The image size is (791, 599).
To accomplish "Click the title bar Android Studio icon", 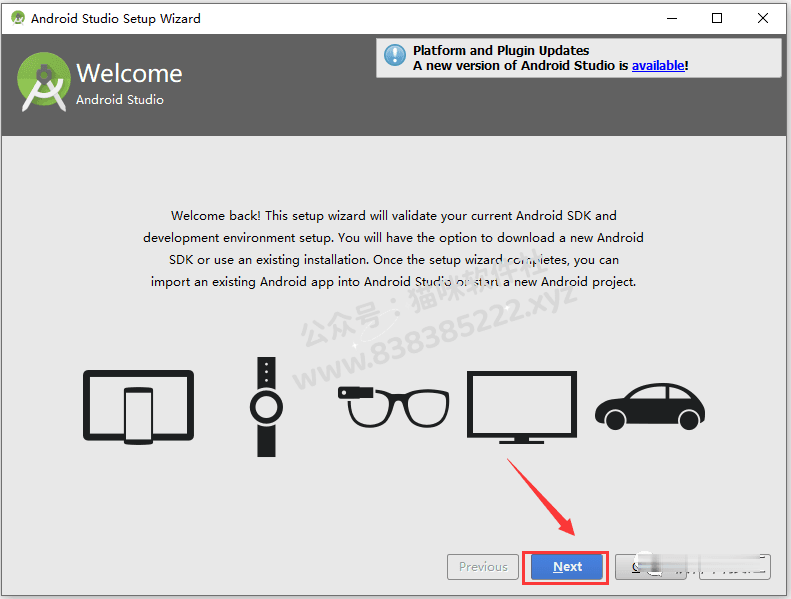I will [18, 18].
